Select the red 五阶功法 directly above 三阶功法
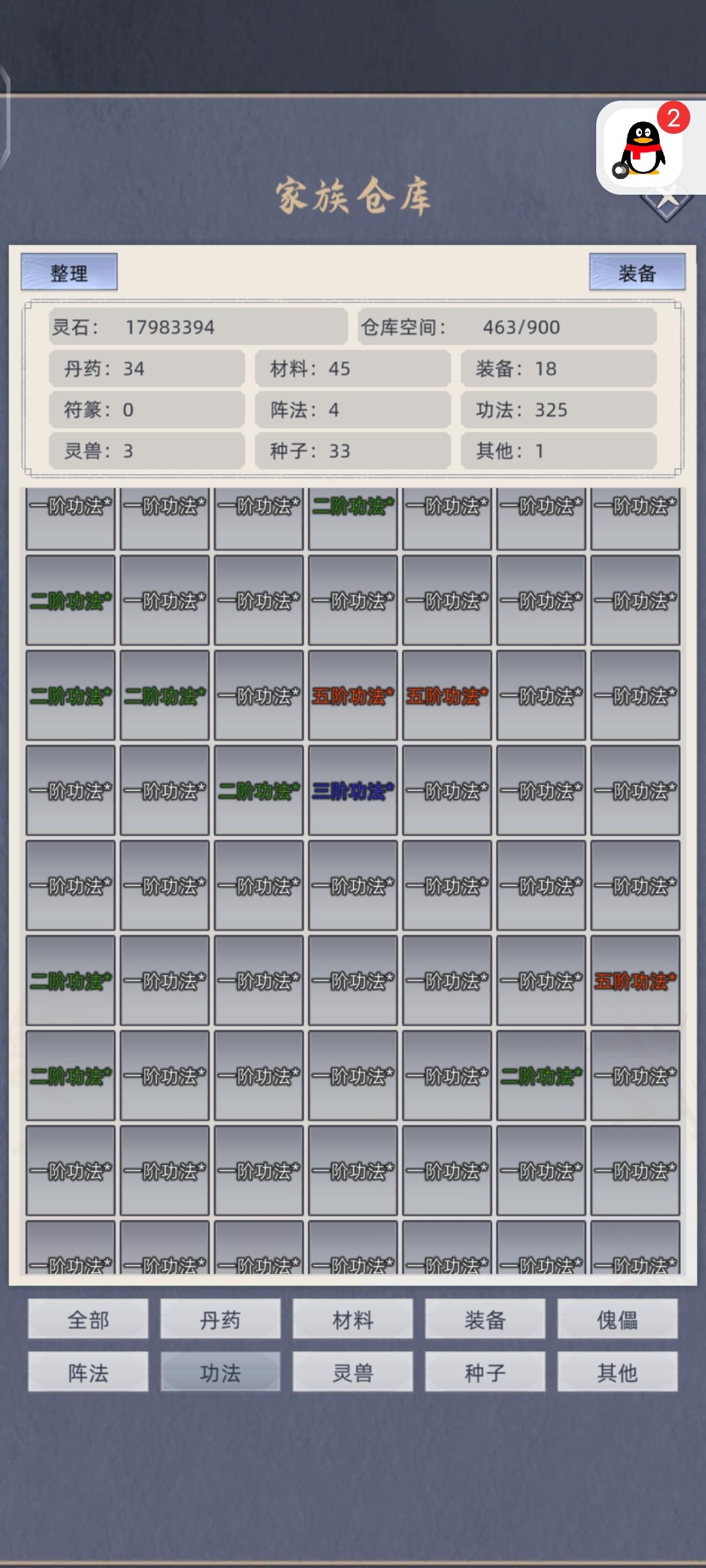706x1568 pixels. pyautogui.click(x=353, y=696)
